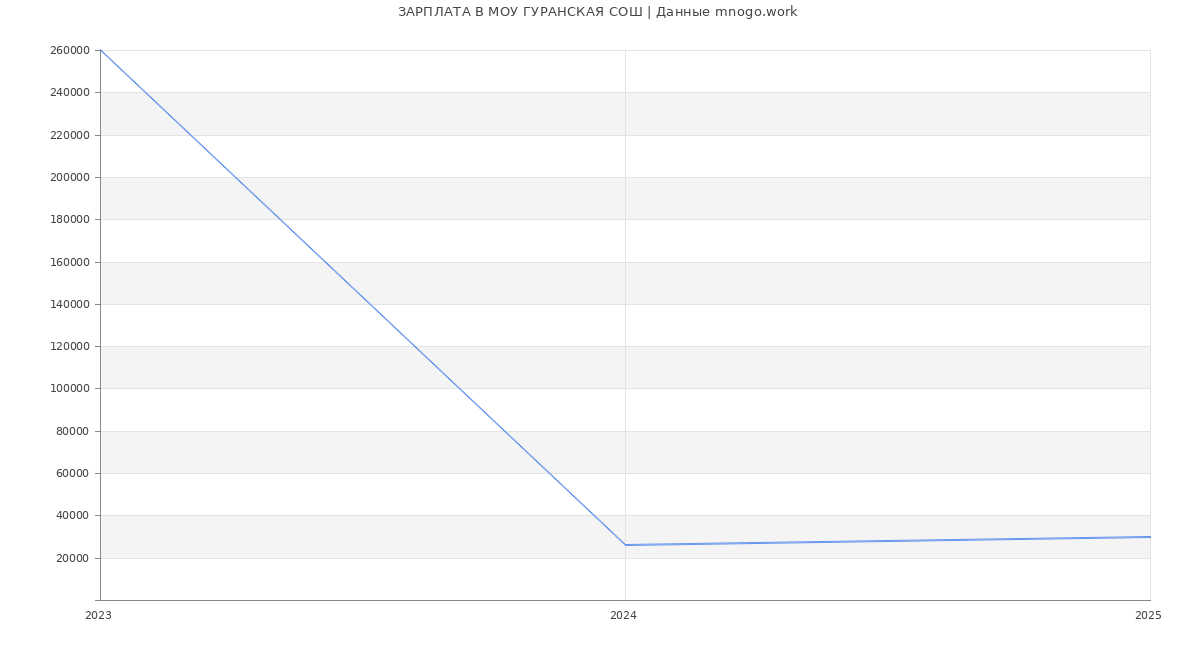
Task: Click the 160000 y-axis label
Action: click(69, 262)
